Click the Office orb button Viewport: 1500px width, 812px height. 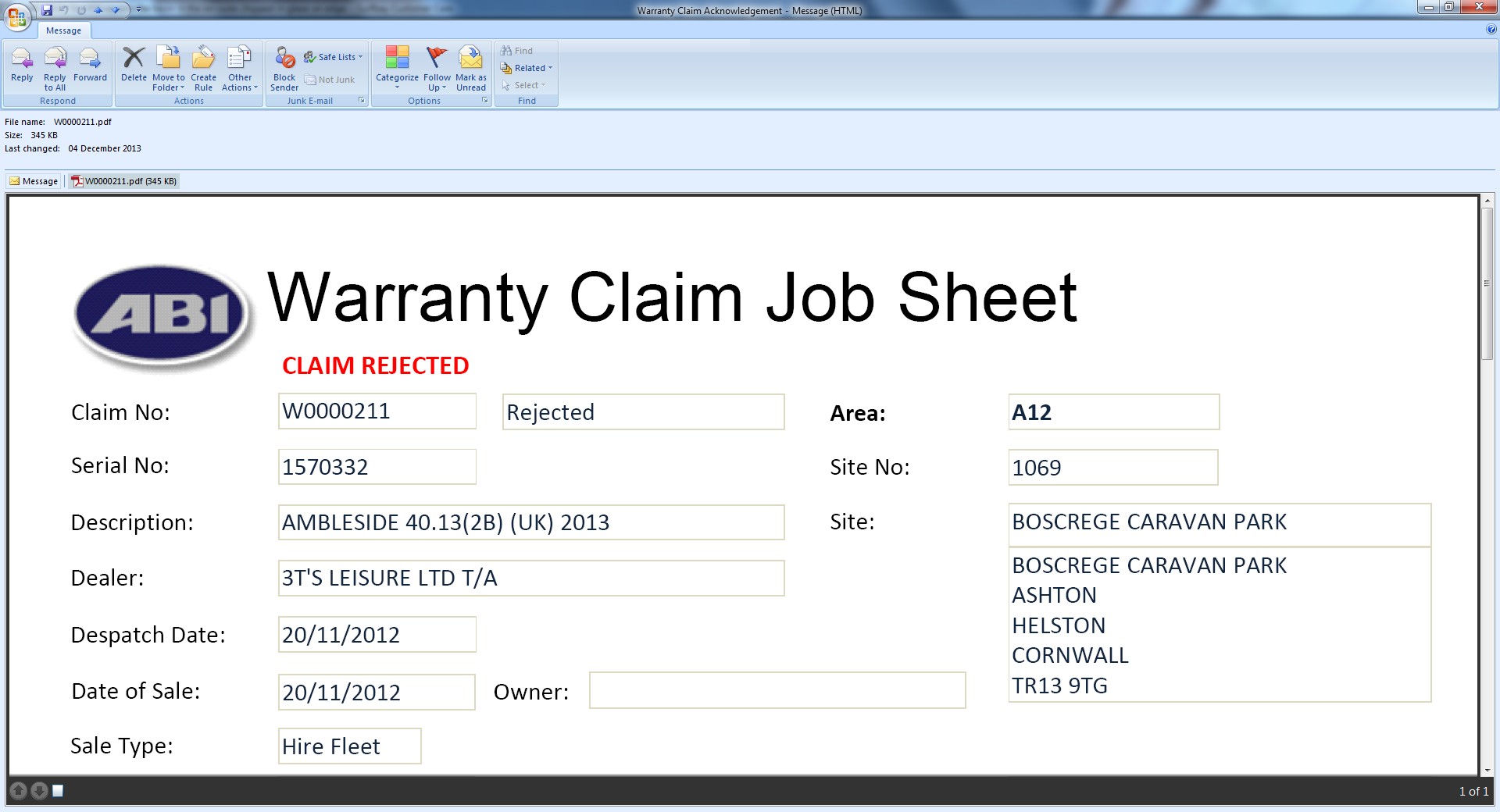16,16
